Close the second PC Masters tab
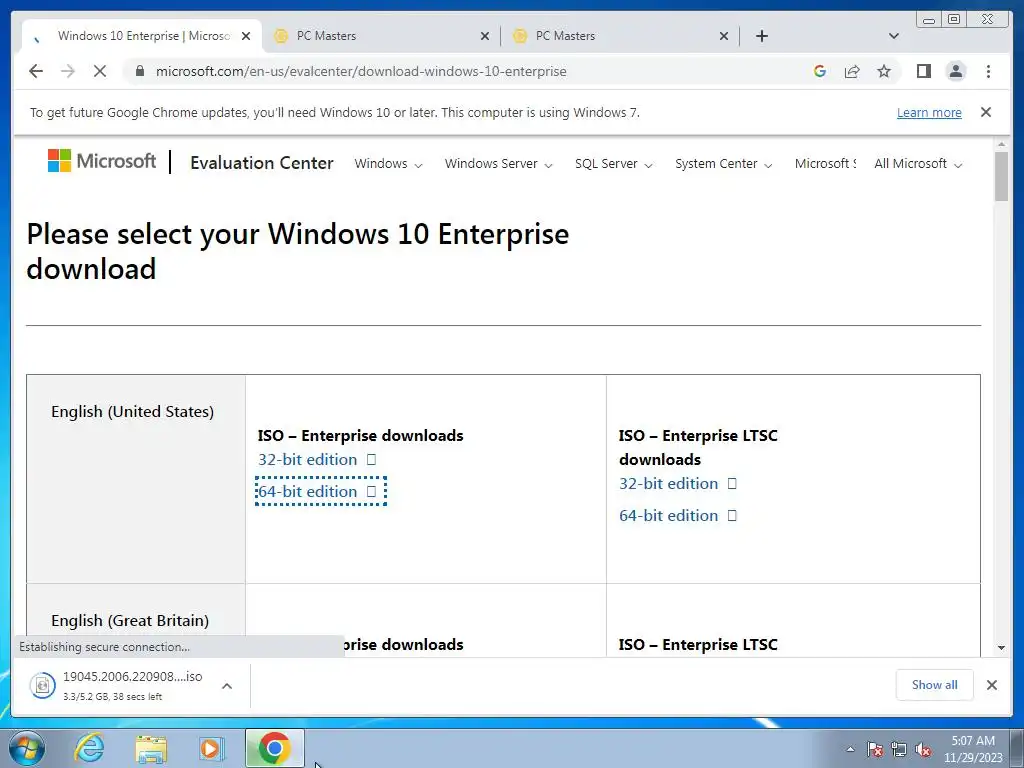The height and width of the screenshot is (768, 1024). click(724, 36)
